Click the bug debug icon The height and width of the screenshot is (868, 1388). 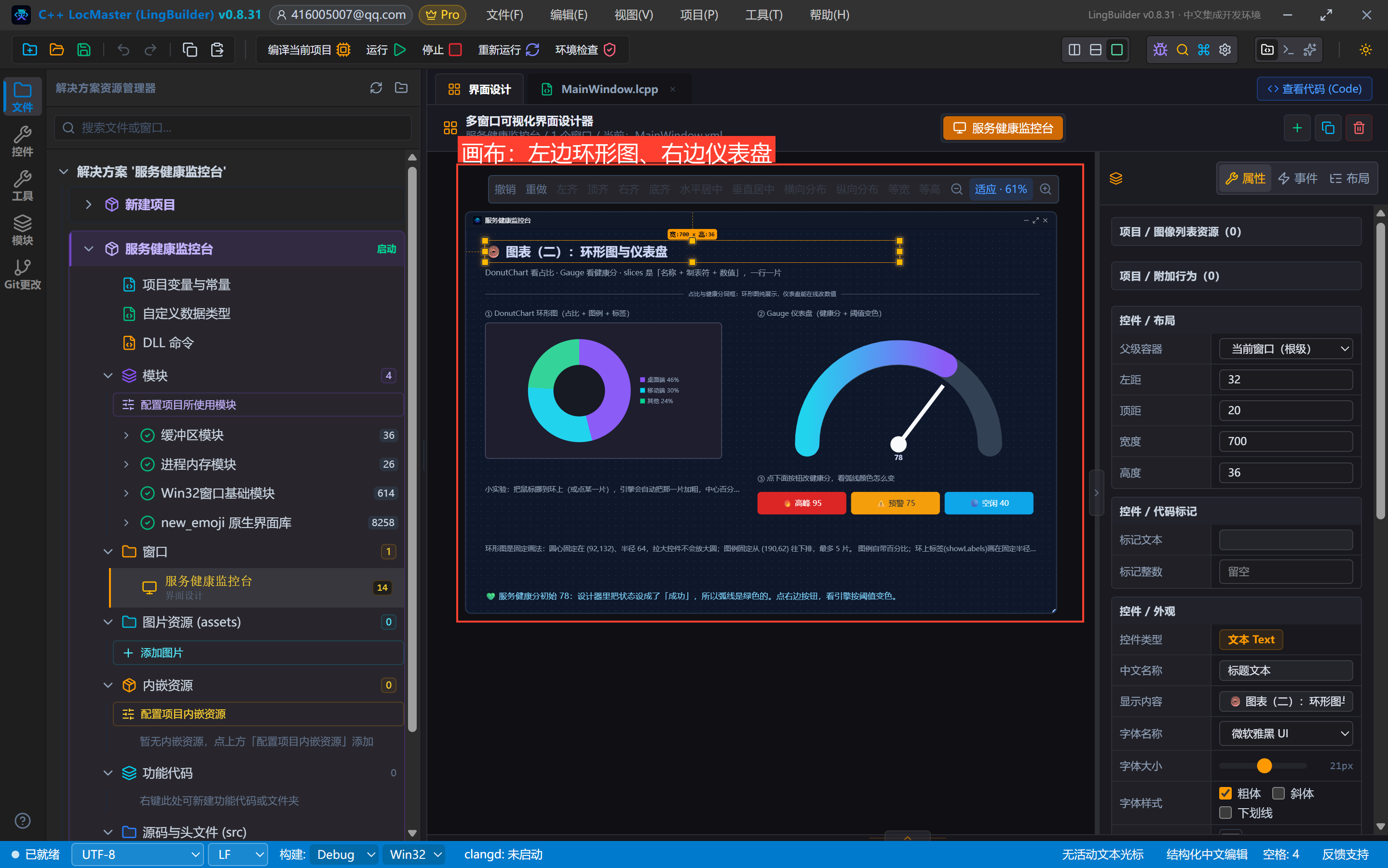(1160, 50)
